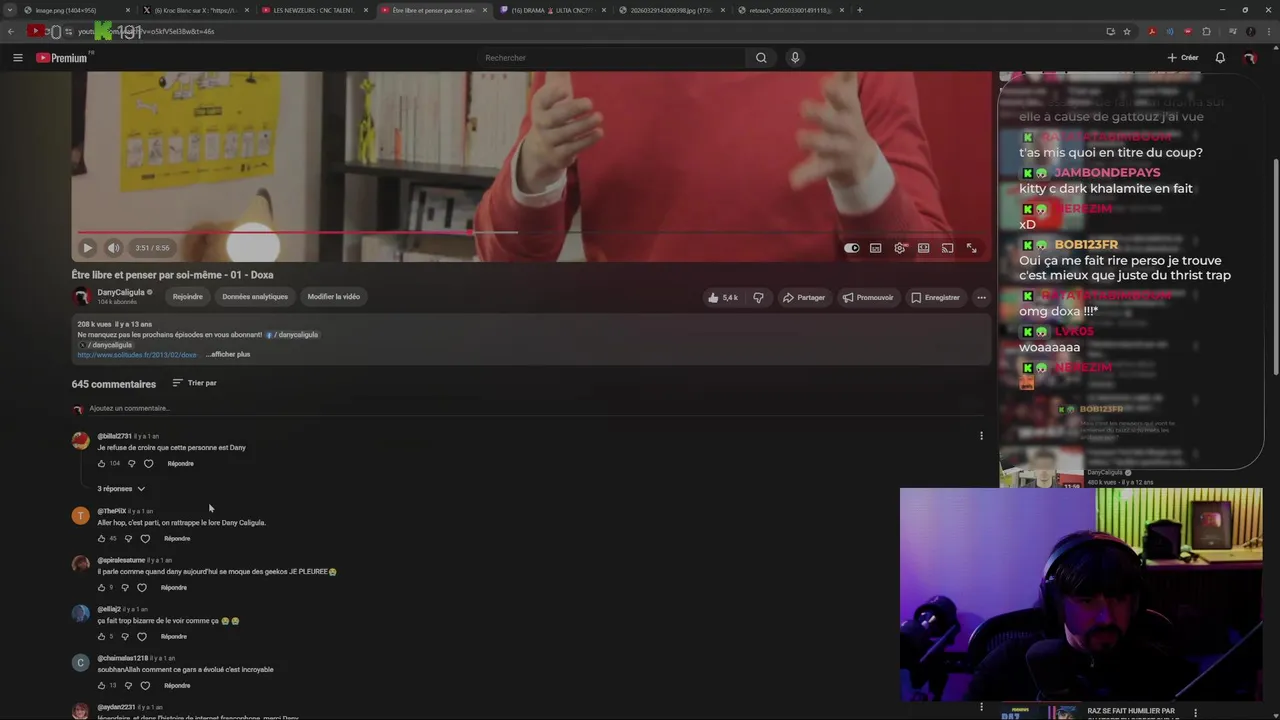Like the comment by @spiralesaturne
The width and height of the screenshot is (1280, 720).
click(101, 588)
